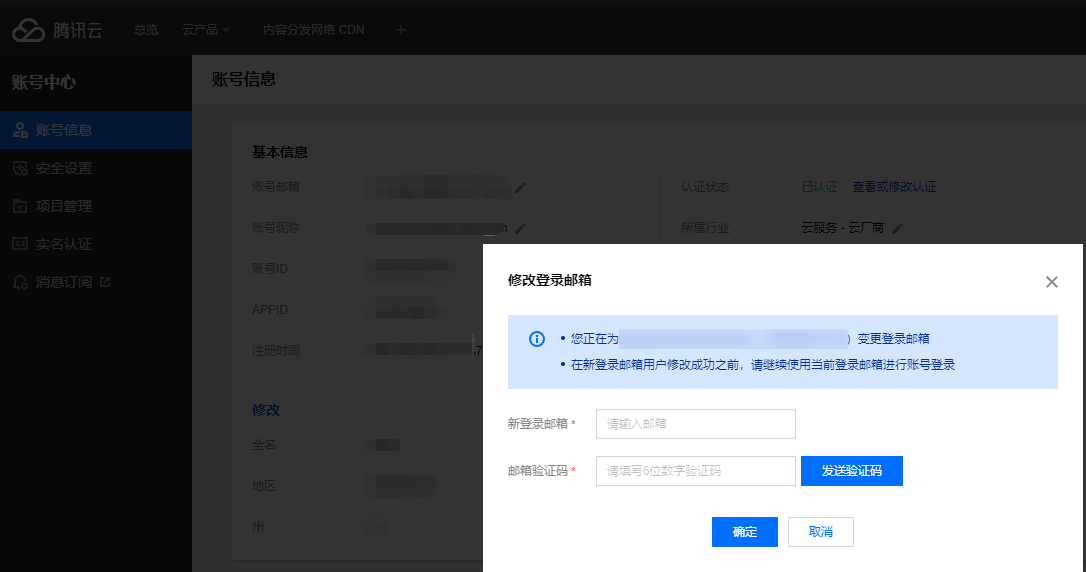Edit 账号邮箱 with the pencil icon
Viewport: 1086px width, 572px height.
[520, 187]
